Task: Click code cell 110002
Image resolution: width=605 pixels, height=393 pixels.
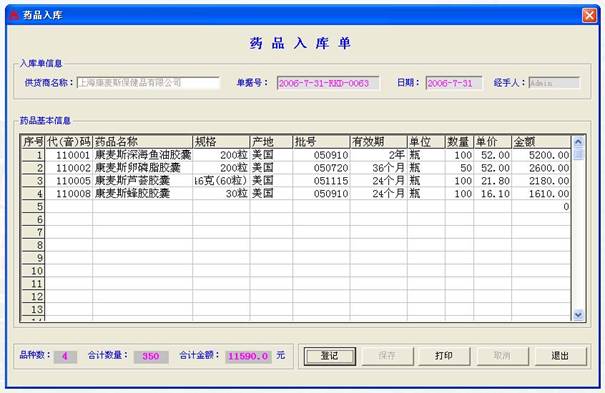Action: tap(69, 168)
